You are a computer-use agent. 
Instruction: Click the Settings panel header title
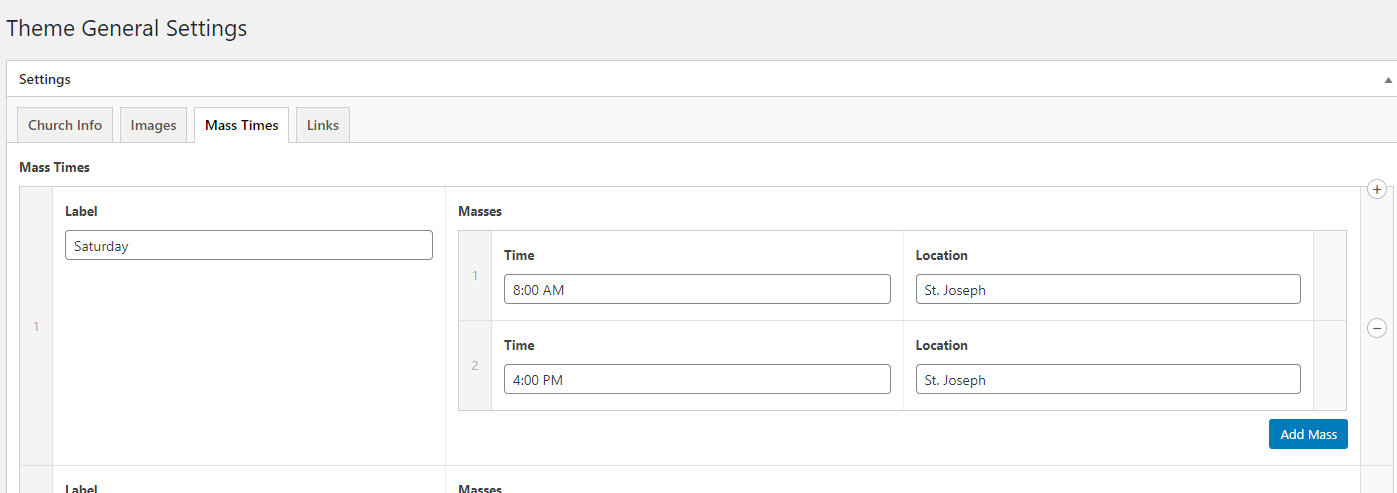coord(45,79)
